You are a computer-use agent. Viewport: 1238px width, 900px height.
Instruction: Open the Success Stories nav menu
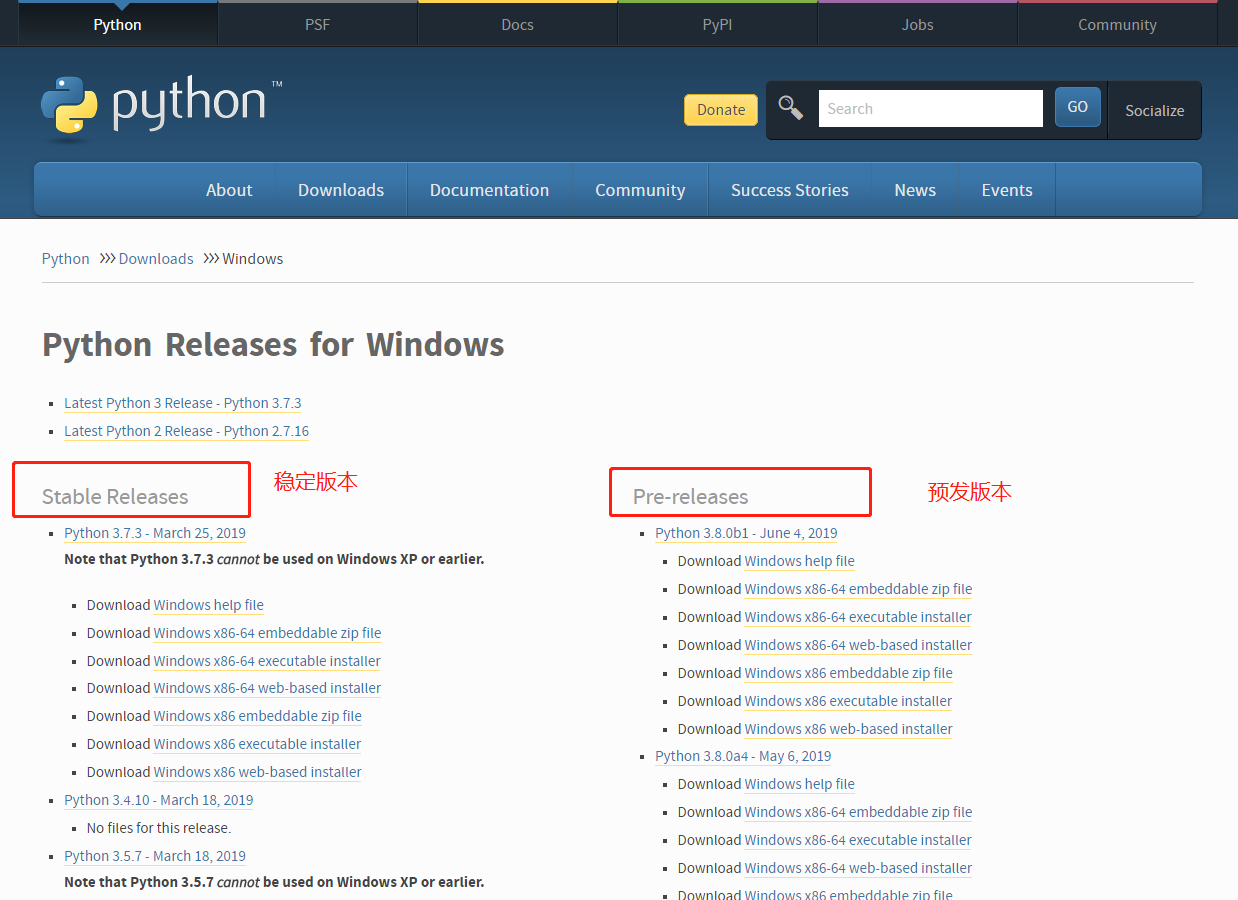789,190
